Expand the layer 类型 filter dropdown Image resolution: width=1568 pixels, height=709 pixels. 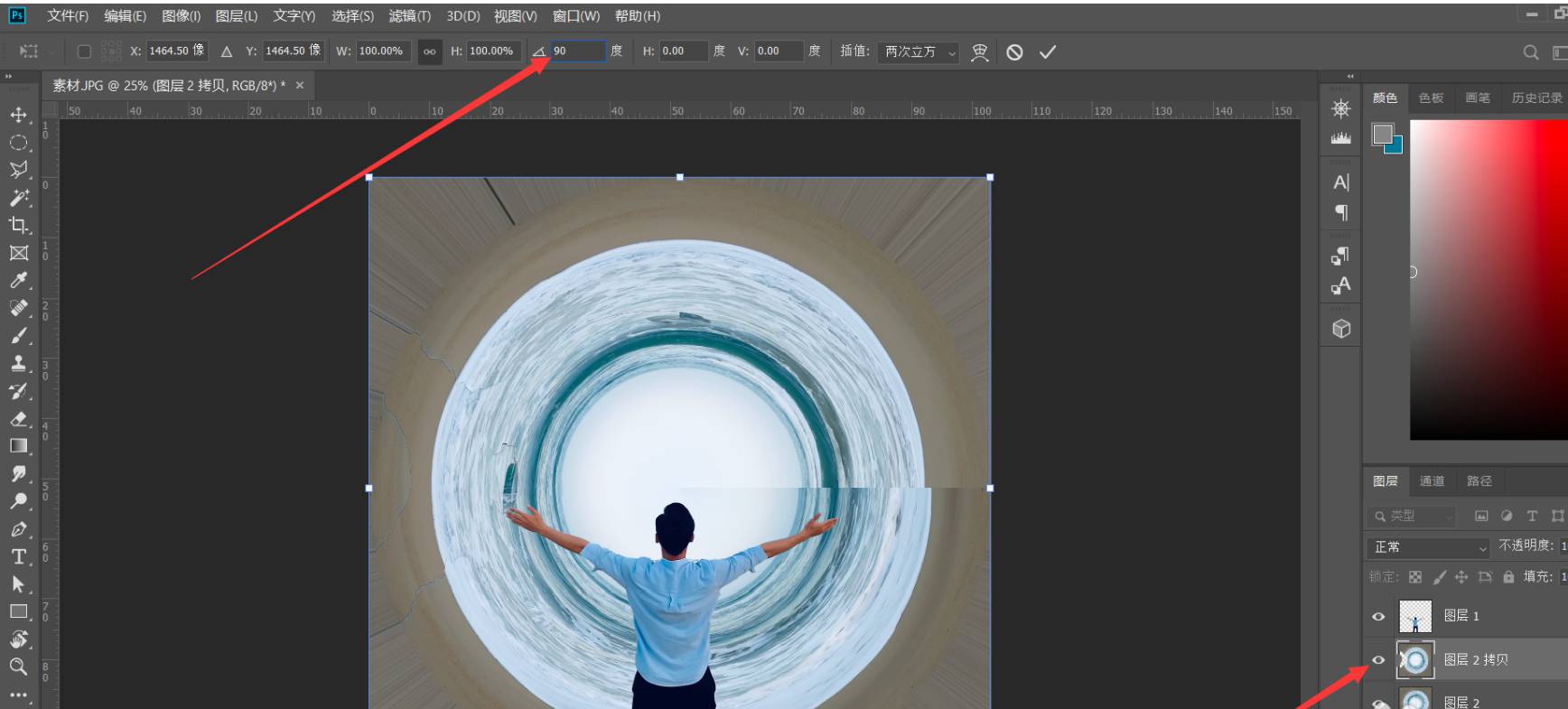1414,516
